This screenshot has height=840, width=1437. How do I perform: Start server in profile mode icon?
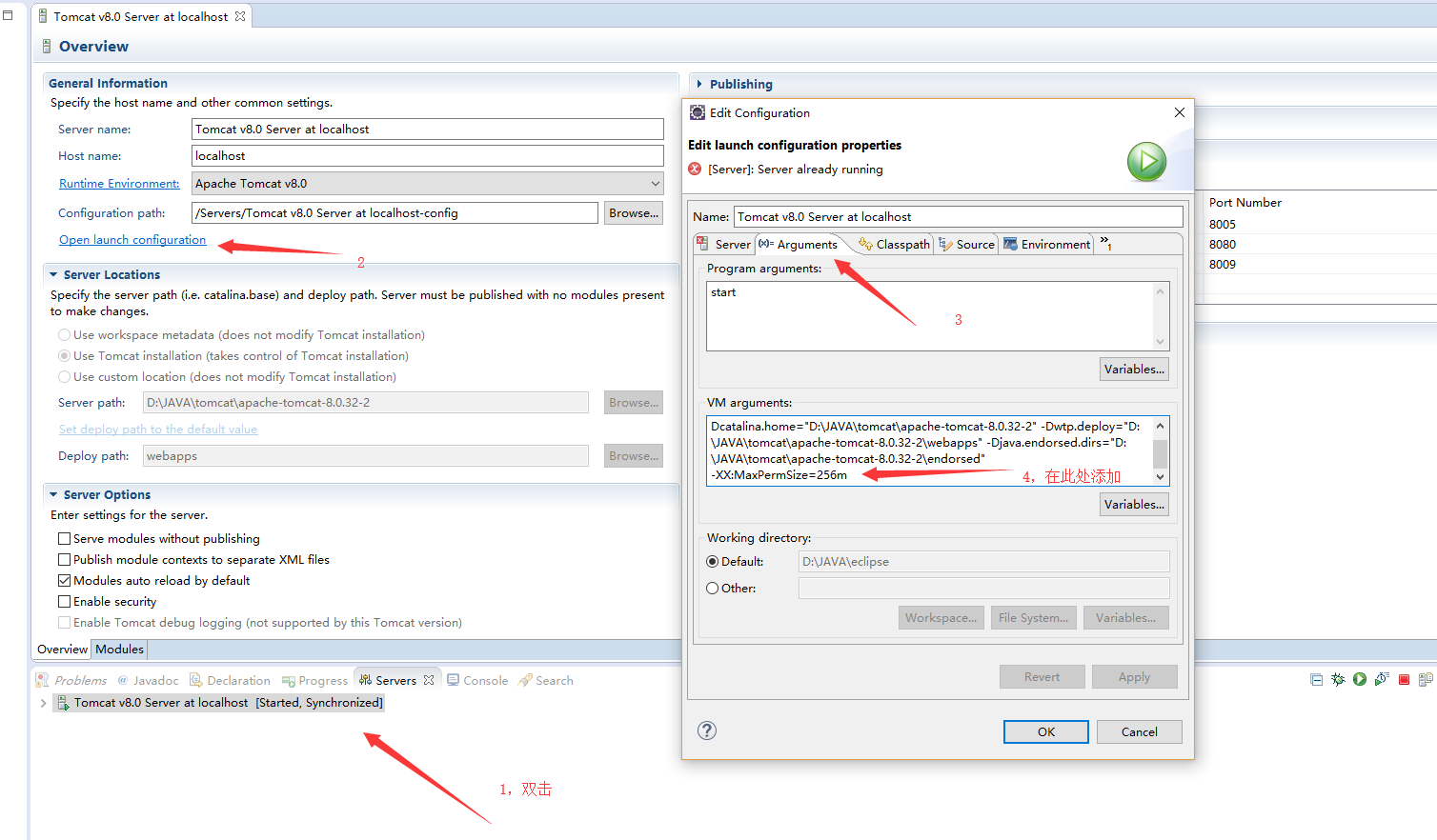(1382, 679)
